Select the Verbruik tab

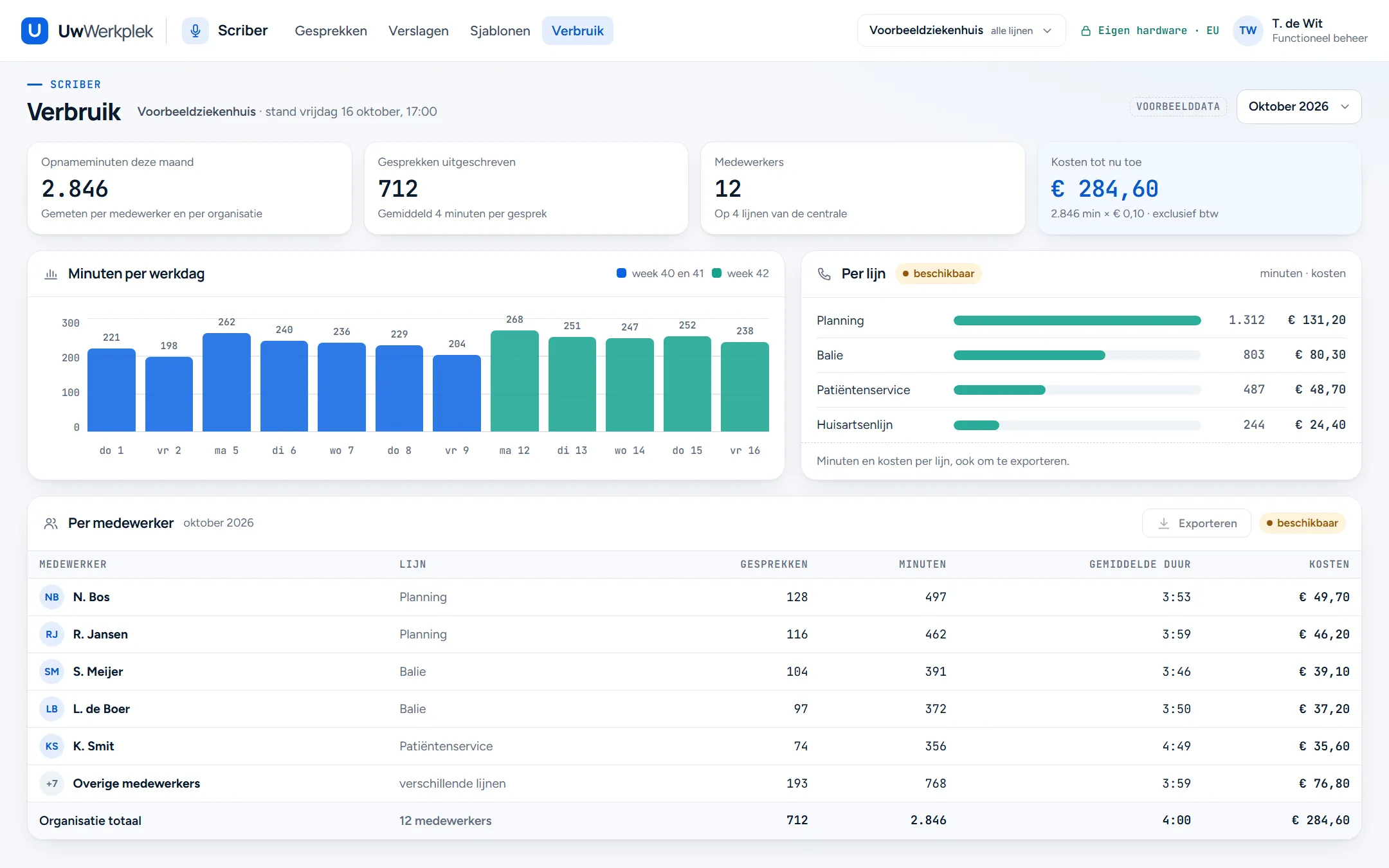(x=577, y=31)
